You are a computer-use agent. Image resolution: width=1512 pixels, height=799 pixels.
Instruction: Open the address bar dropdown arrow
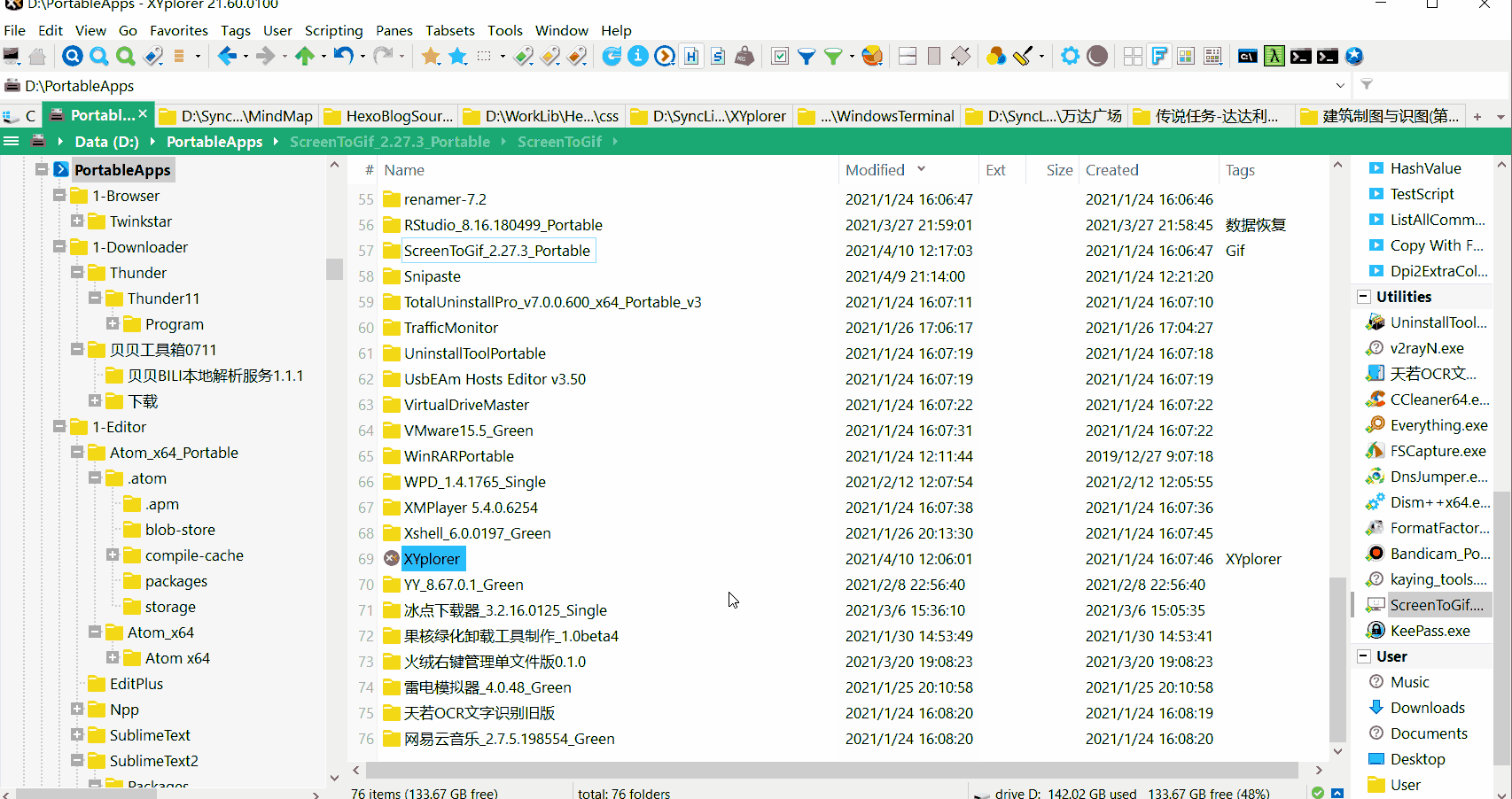tap(1339, 86)
